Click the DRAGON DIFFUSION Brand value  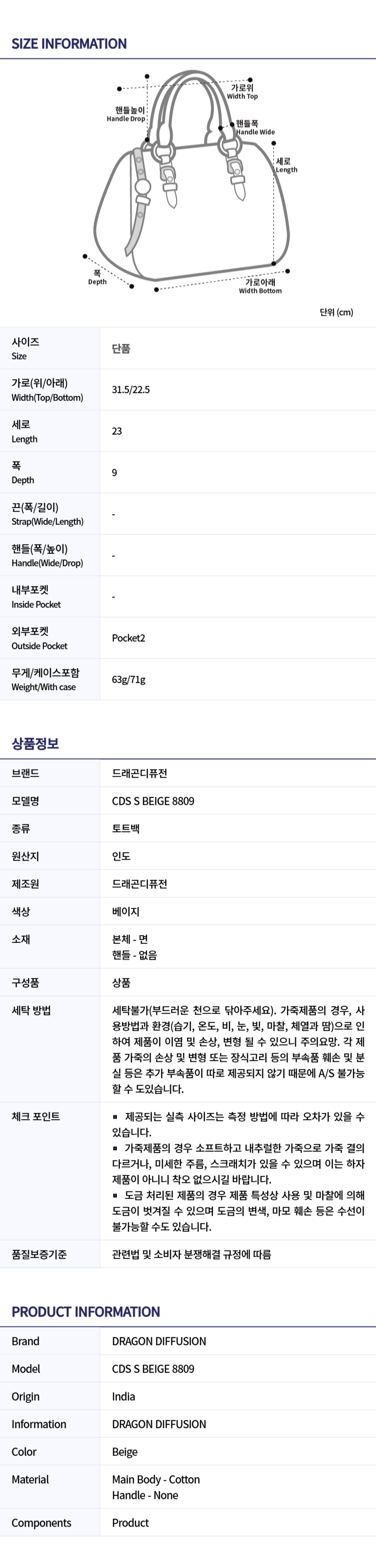159,1341
